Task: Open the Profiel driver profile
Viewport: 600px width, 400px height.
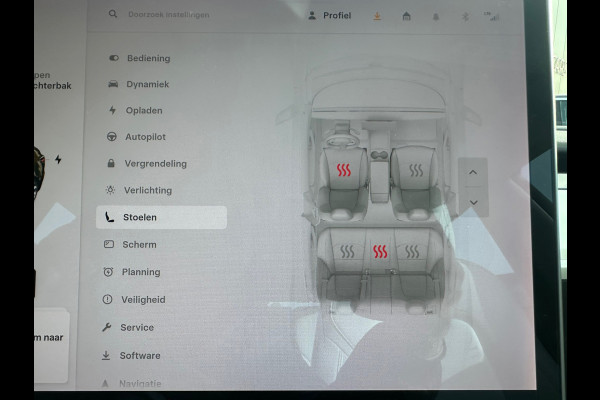Action: pyautogui.click(x=329, y=16)
